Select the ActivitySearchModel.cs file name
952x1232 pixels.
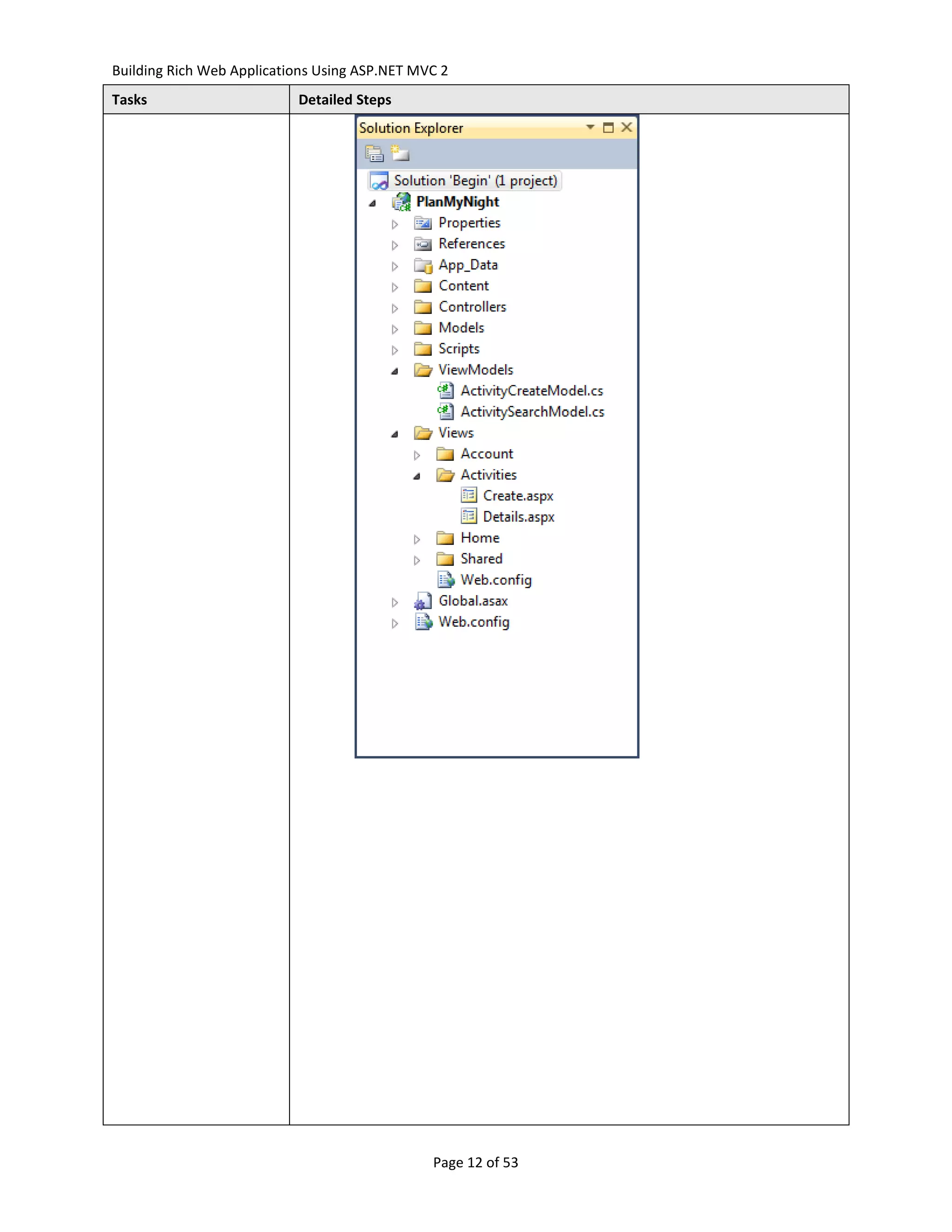pos(532,412)
